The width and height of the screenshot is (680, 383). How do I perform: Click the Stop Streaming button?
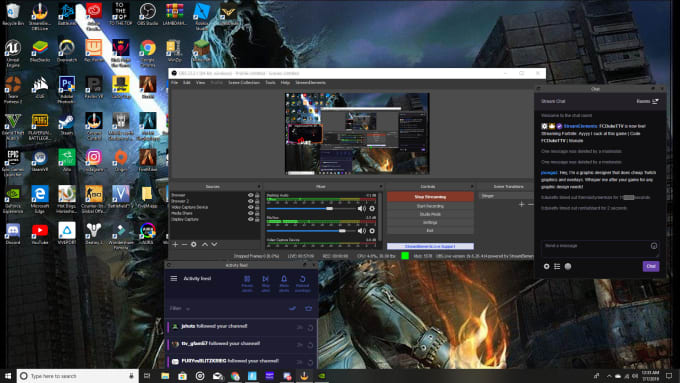pyautogui.click(x=430, y=197)
